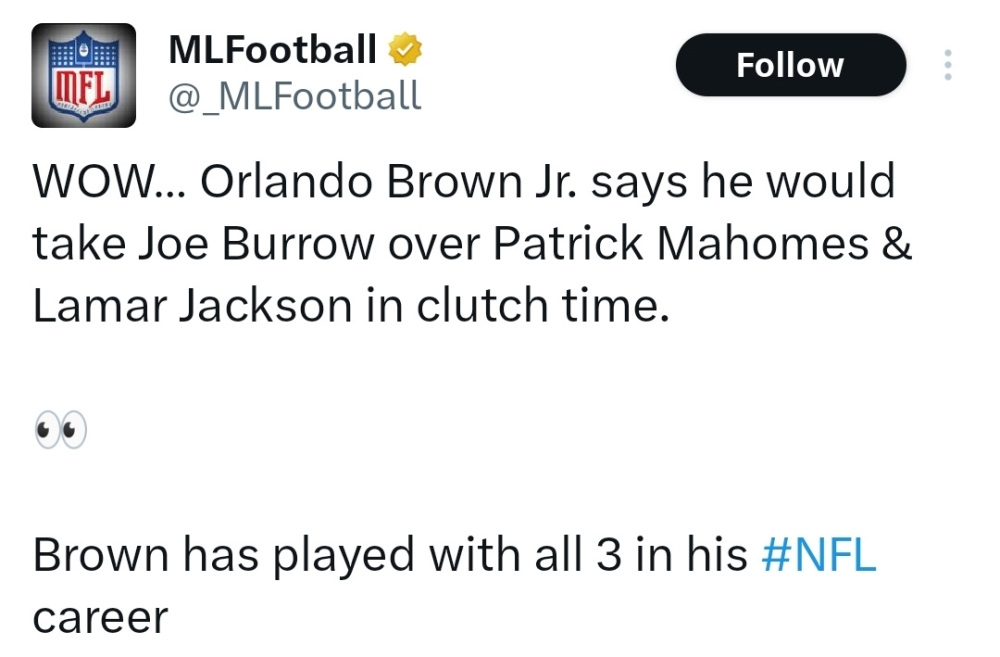Screen dimensions: 1000x657
Task: Follow the MLFootball account
Action: pos(790,65)
